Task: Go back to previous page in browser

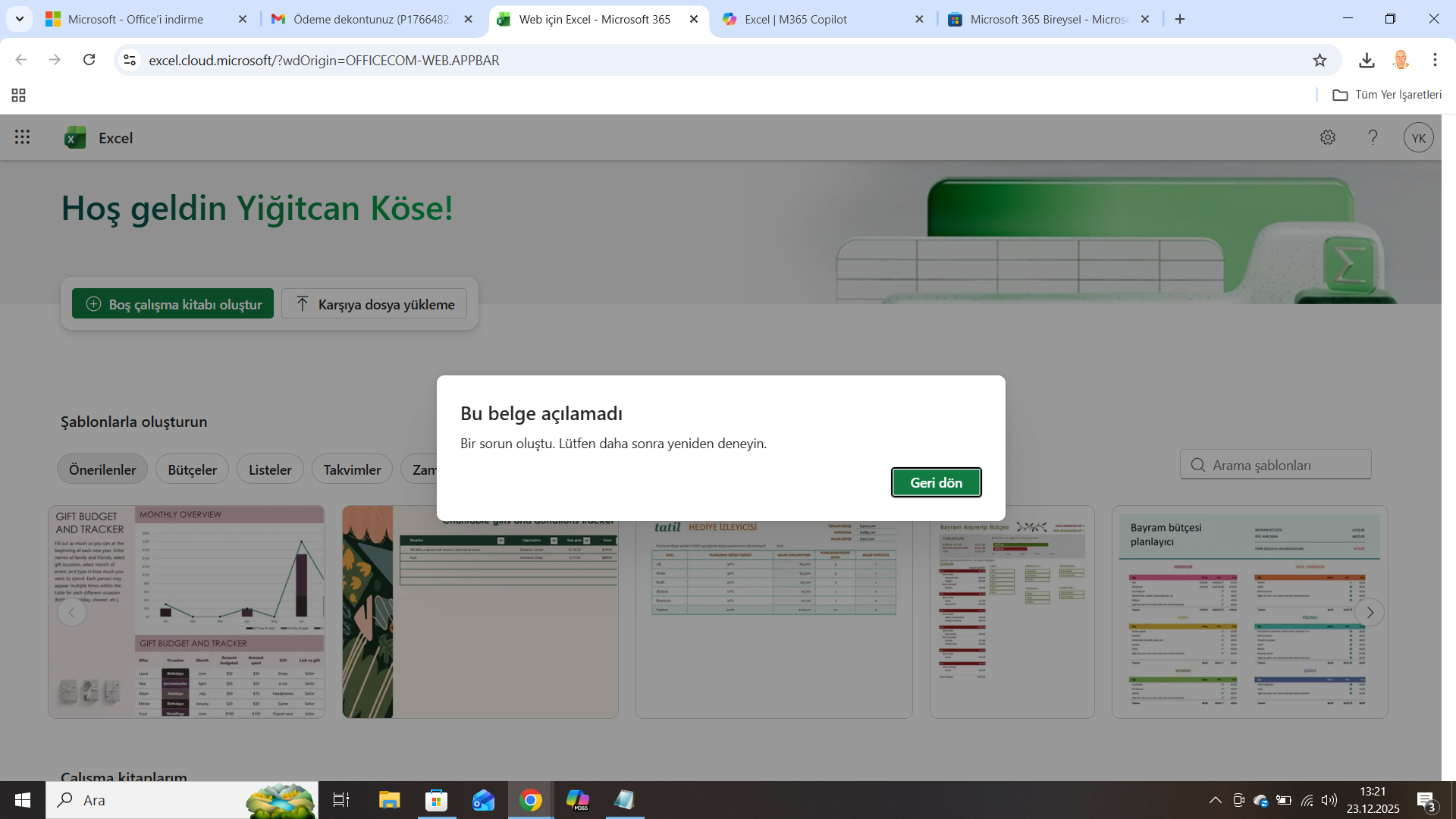Action: click(x=21, y=60)
